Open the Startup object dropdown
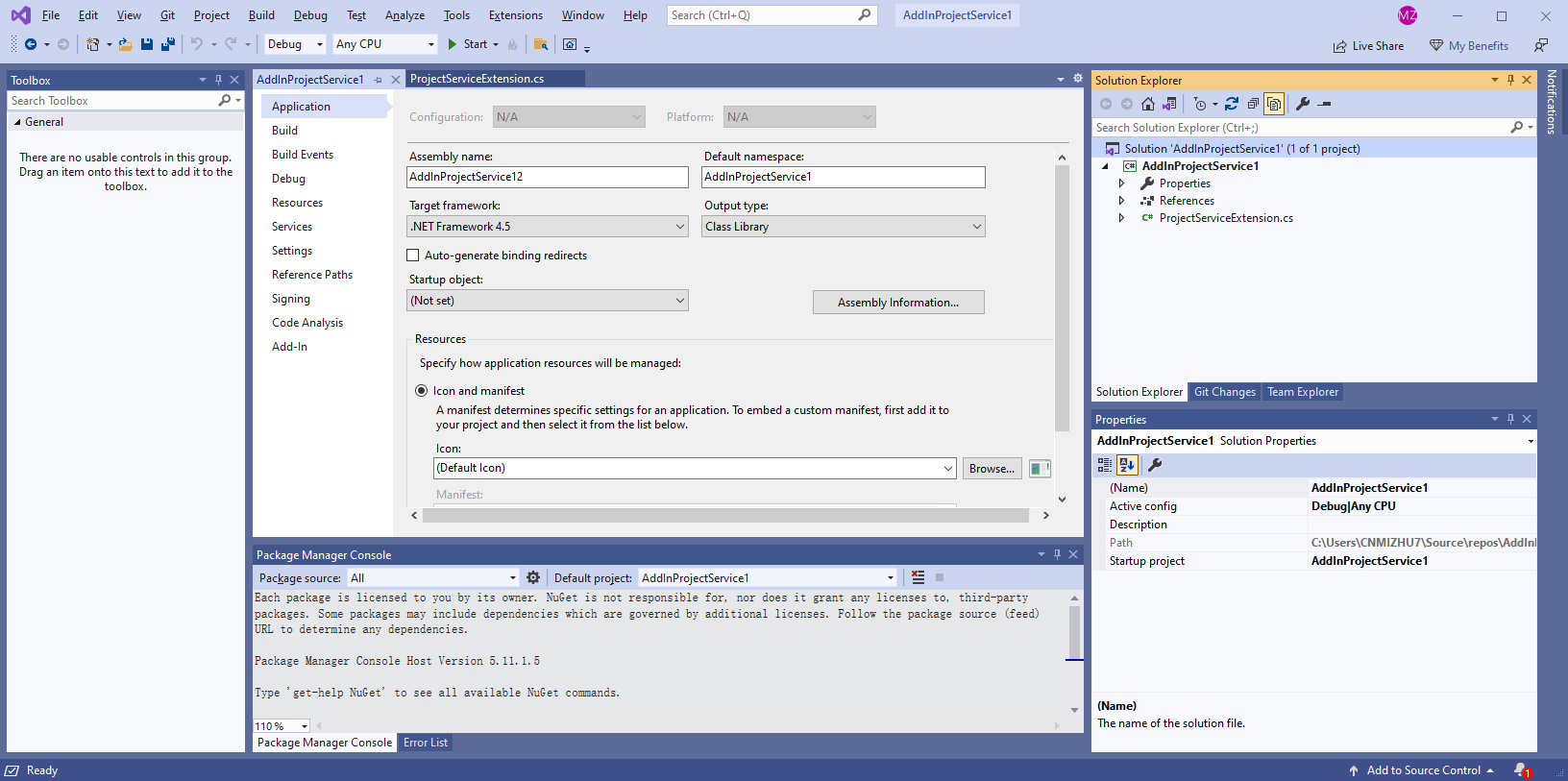The width and height of the screenshot is (1568, 781). pyautogui.click(x=548, y=301)
